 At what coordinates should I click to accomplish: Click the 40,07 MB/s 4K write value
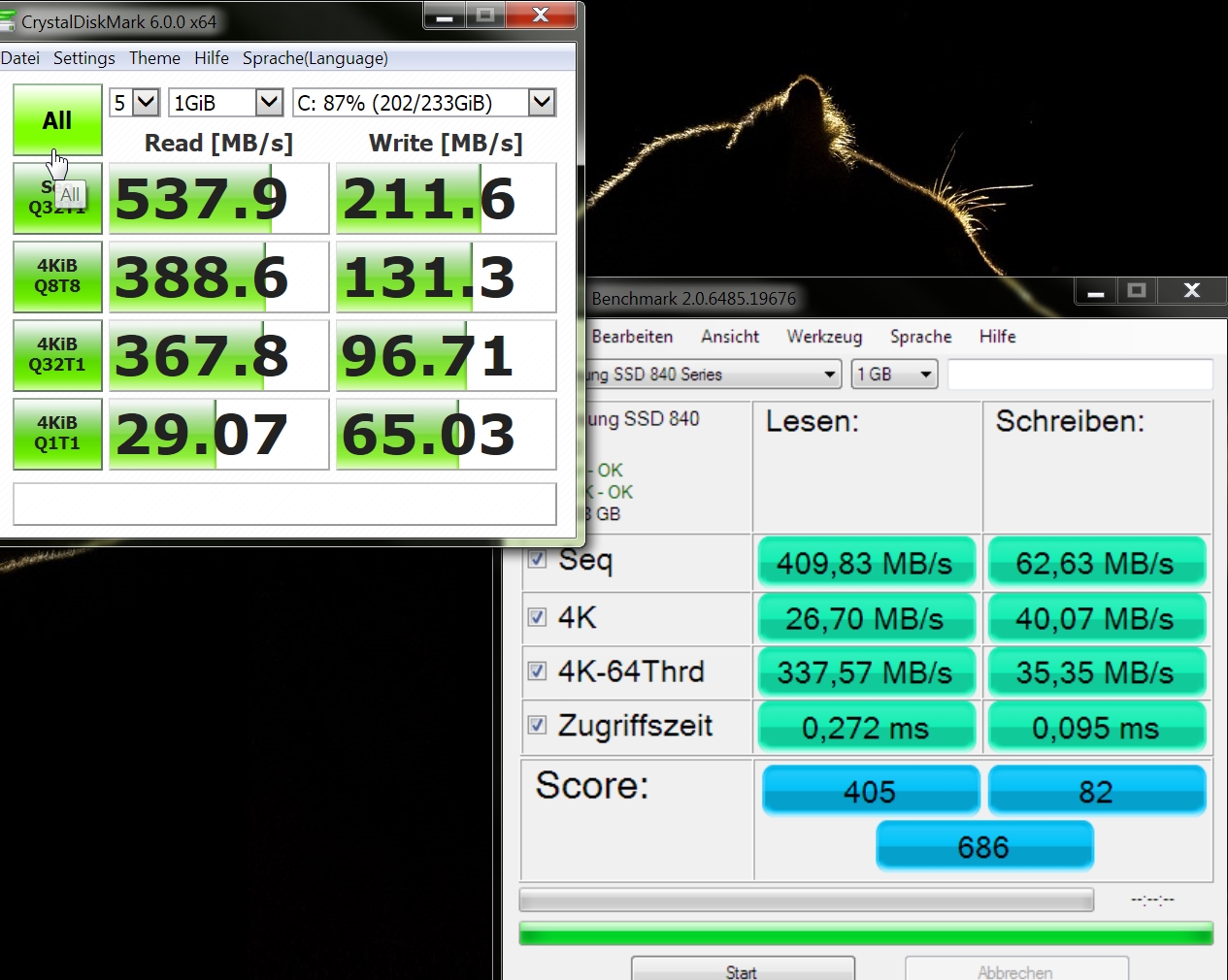coord(1096,618)
